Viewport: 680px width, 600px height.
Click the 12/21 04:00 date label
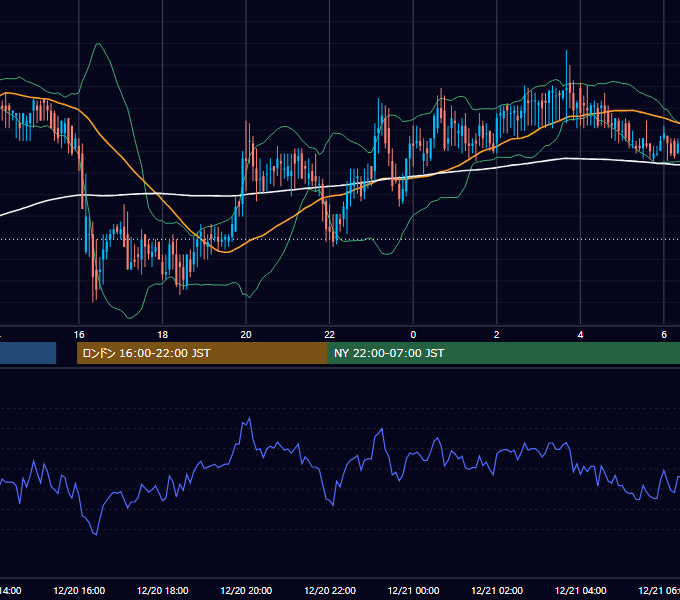pyautogui.click(x=581, y=591)
